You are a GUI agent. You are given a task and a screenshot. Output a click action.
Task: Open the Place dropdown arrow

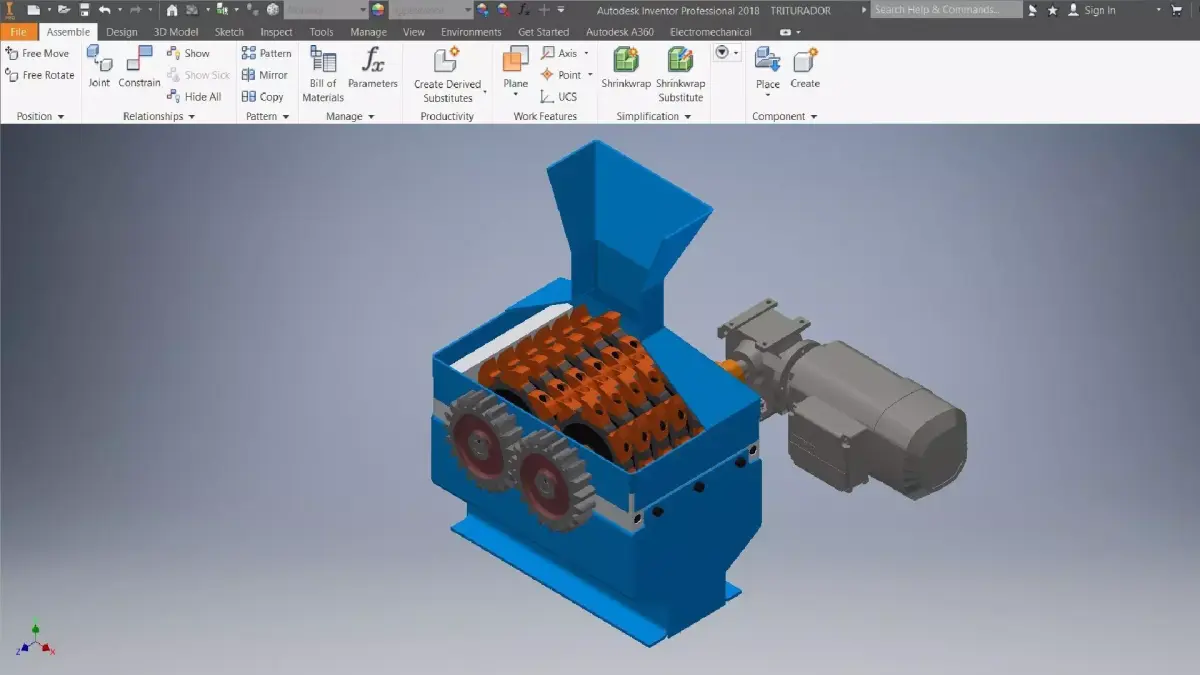(x=768, y=96)
